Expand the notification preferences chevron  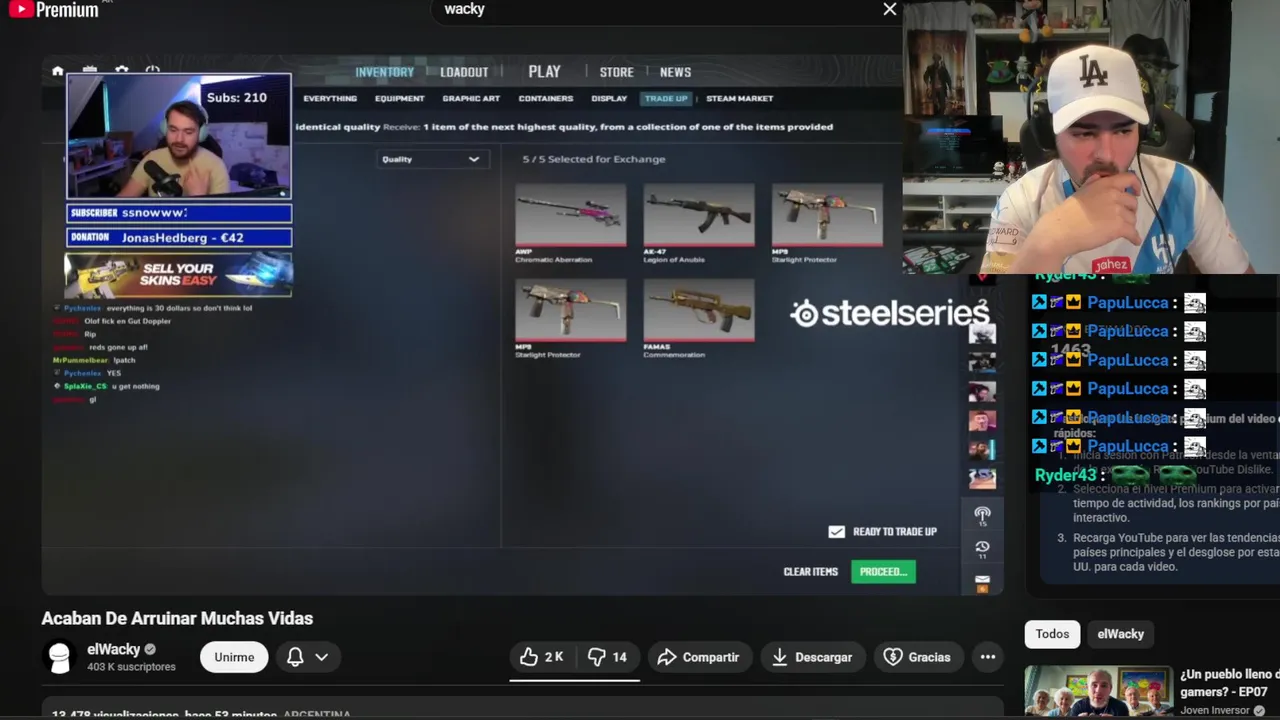pyautogui.click(x=322, y=657)
